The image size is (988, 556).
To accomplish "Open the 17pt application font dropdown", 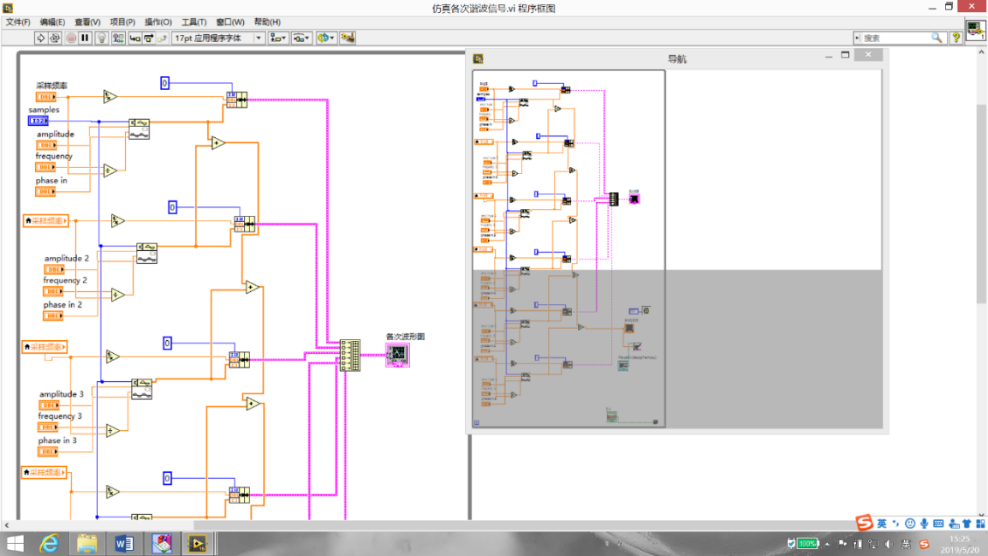I will [x=217, y=38].
